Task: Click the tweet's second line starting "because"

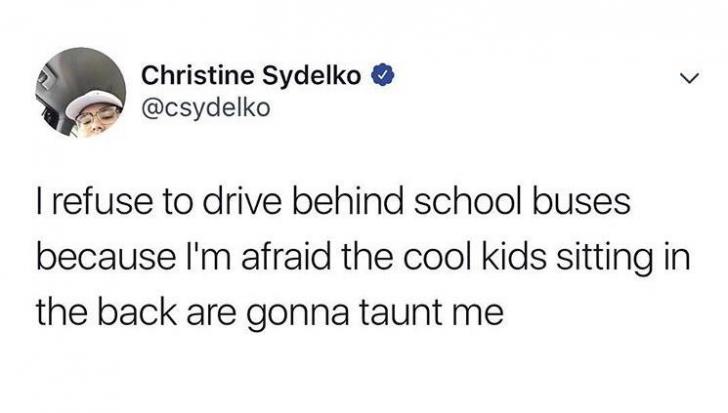Action: click(x=364, y=258)
